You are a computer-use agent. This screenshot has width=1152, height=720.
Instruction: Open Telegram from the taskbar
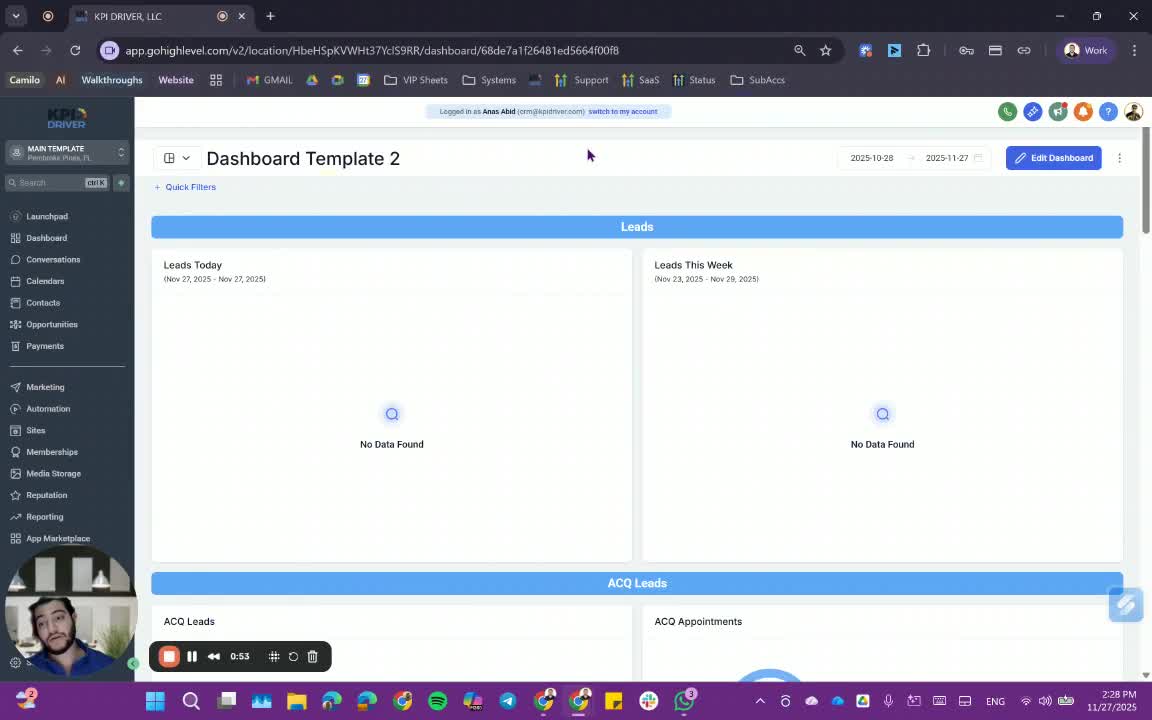tap(508, 701)
